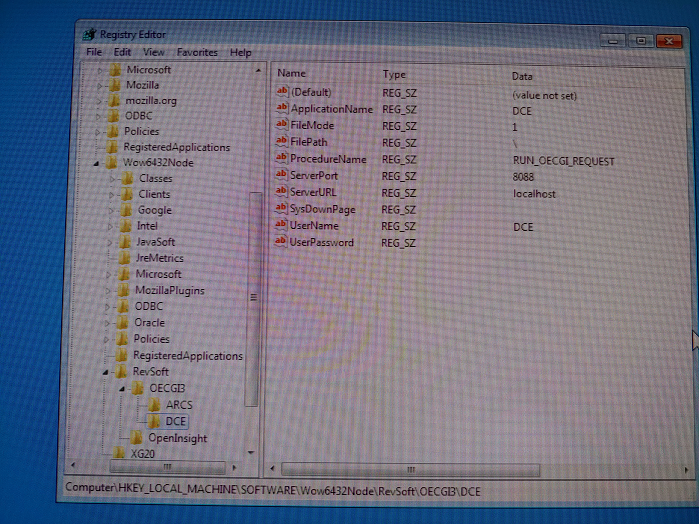
Task: Click the ARCS key folder icon
Action: [x=155, y=405]
